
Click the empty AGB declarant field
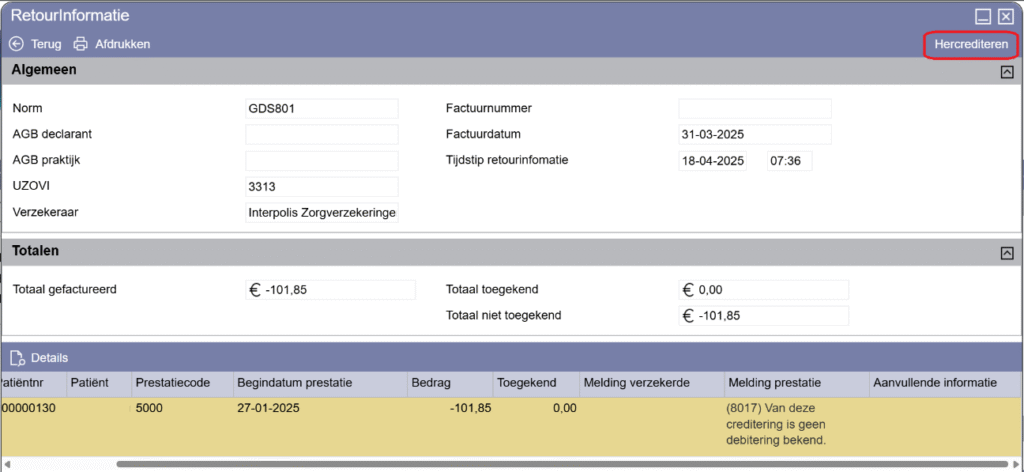point(321,134)
